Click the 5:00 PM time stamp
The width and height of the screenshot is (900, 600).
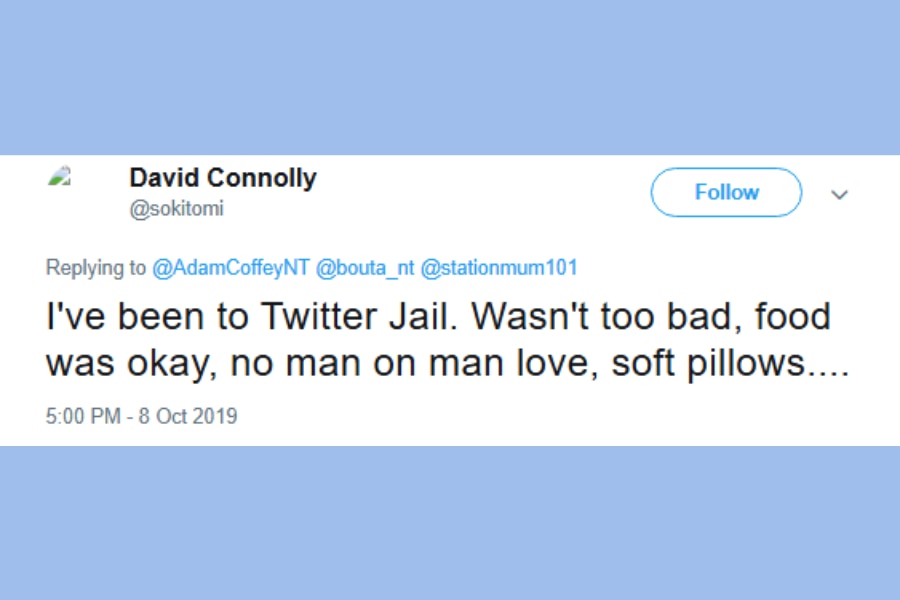click(82, 416)
